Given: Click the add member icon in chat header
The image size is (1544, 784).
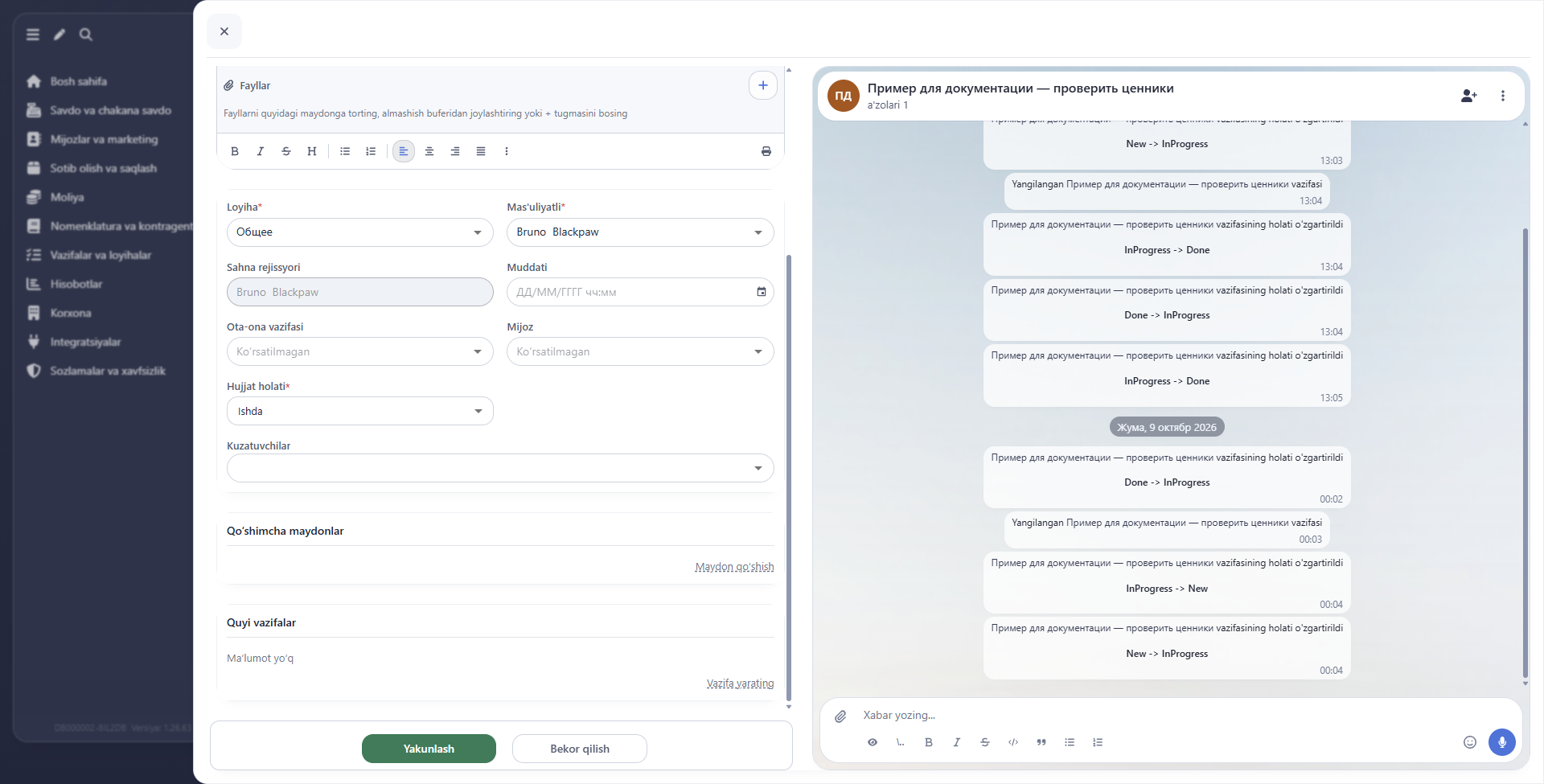Looking at the screenshot, I should click(1468, 96).
